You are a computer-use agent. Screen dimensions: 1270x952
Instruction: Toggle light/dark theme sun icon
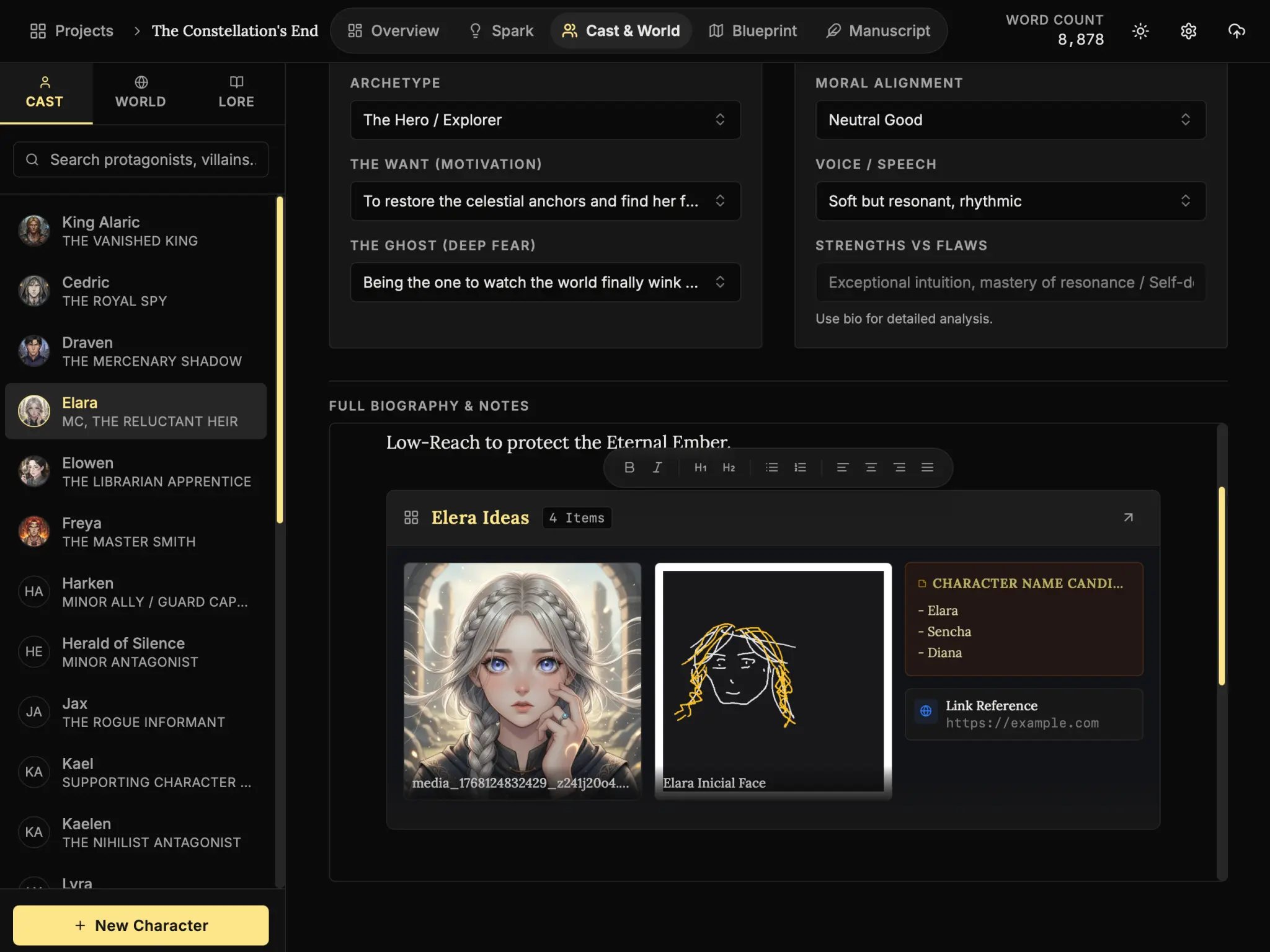[1140, 31]
